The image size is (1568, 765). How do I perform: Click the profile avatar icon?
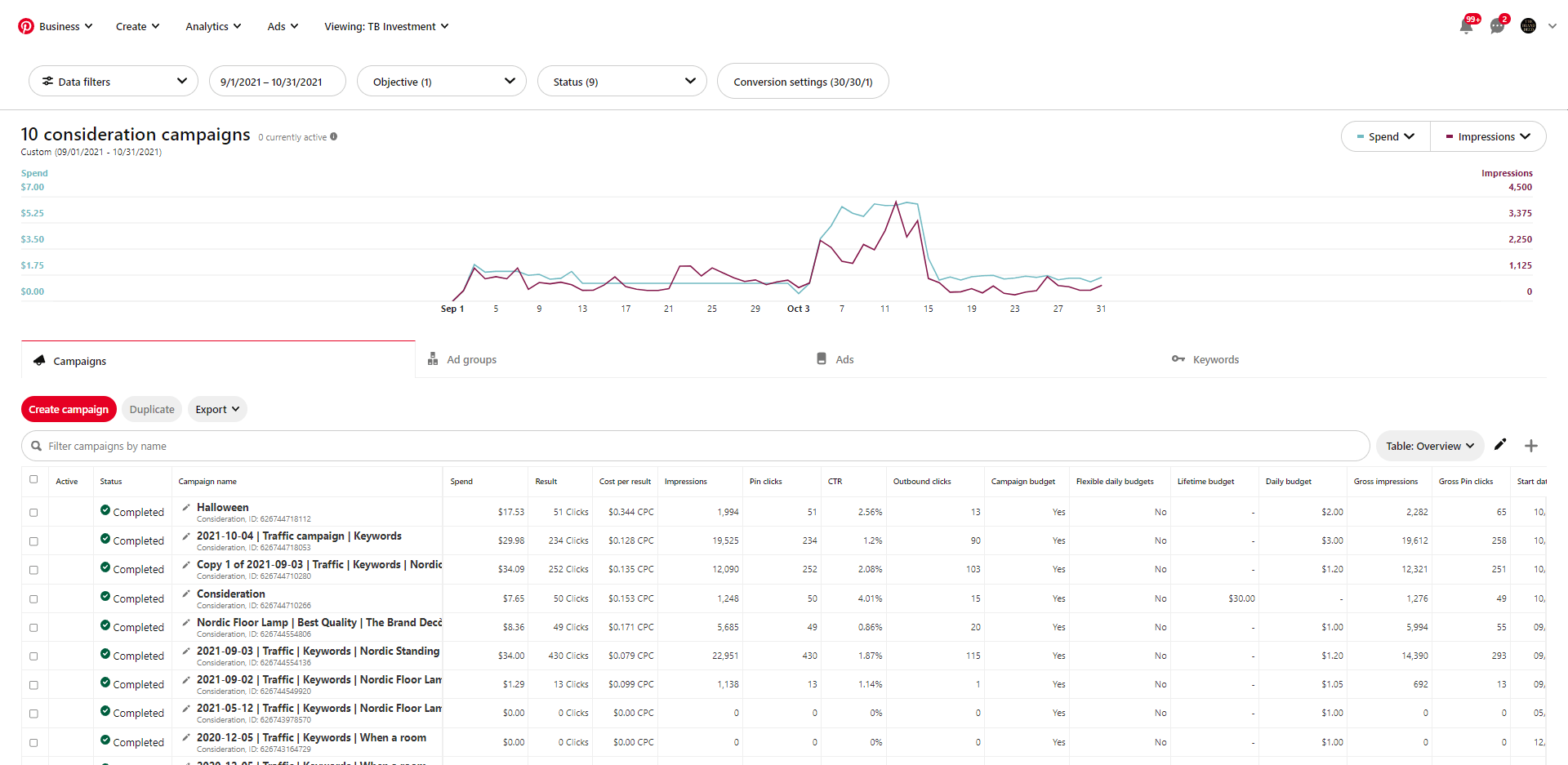point(1528,26)
